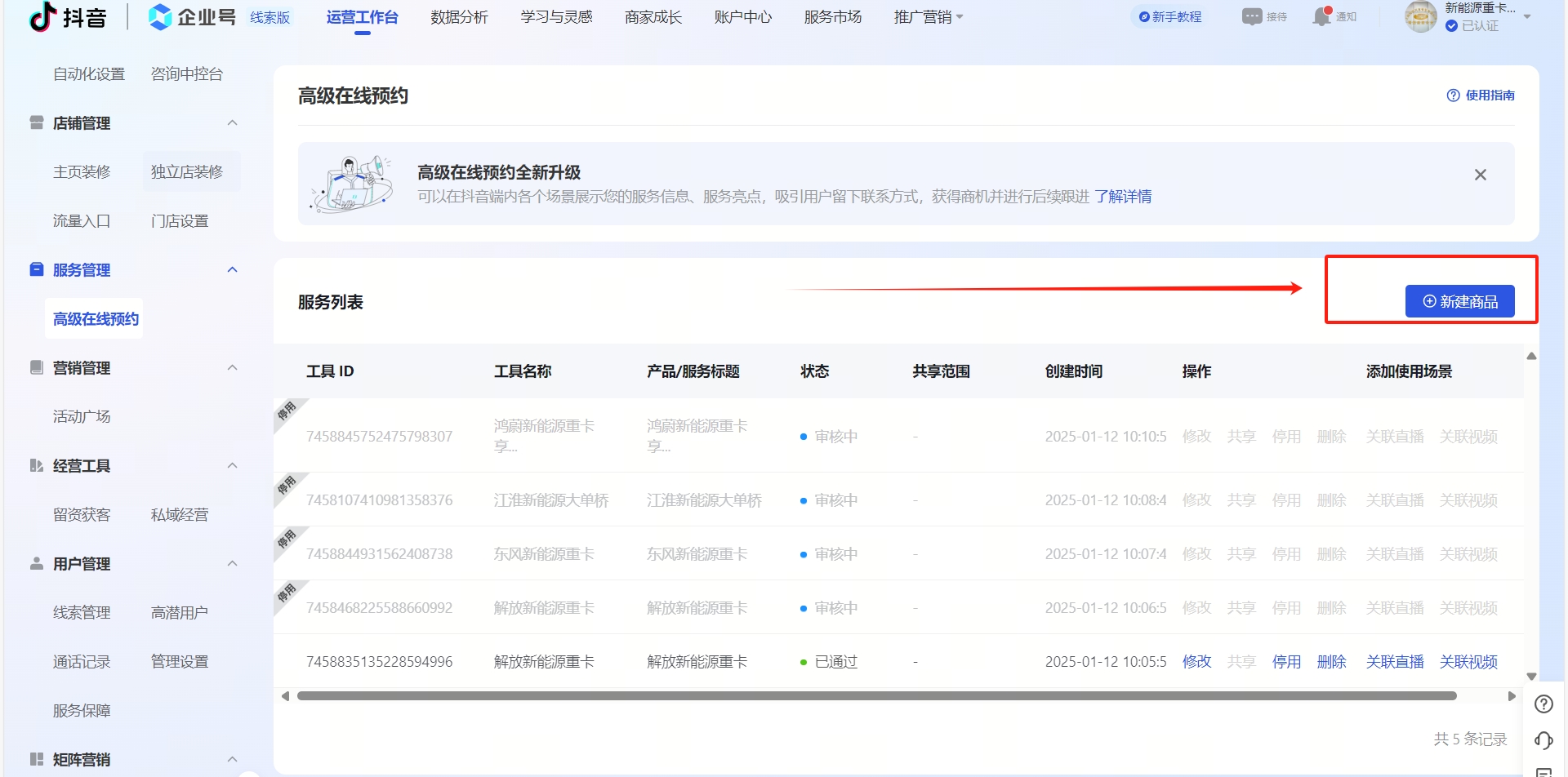This screenshot has height=777, width=1568.
Task: Click the 店铺管理 store icon
Action: tap(37, 122)
